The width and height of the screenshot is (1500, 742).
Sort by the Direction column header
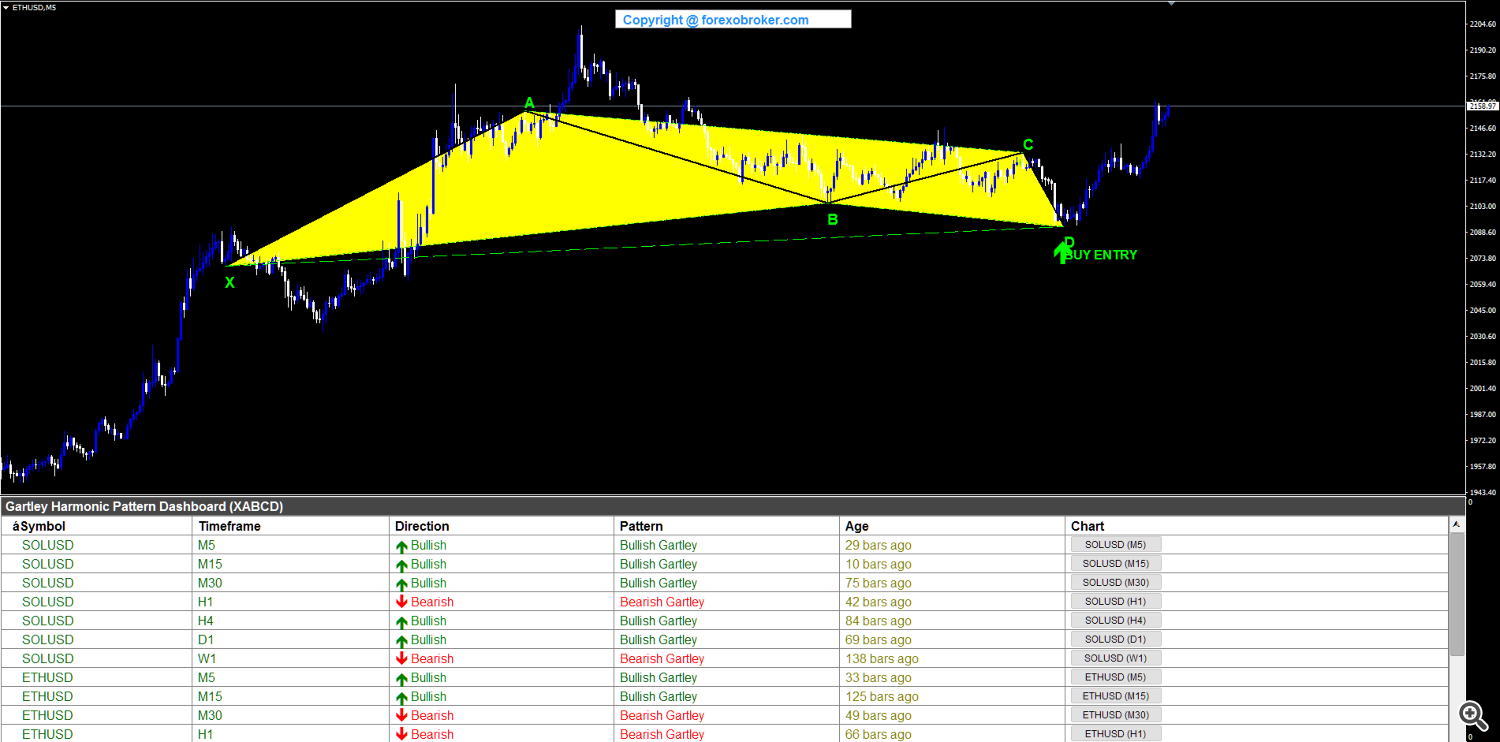[x=502, y=526]
